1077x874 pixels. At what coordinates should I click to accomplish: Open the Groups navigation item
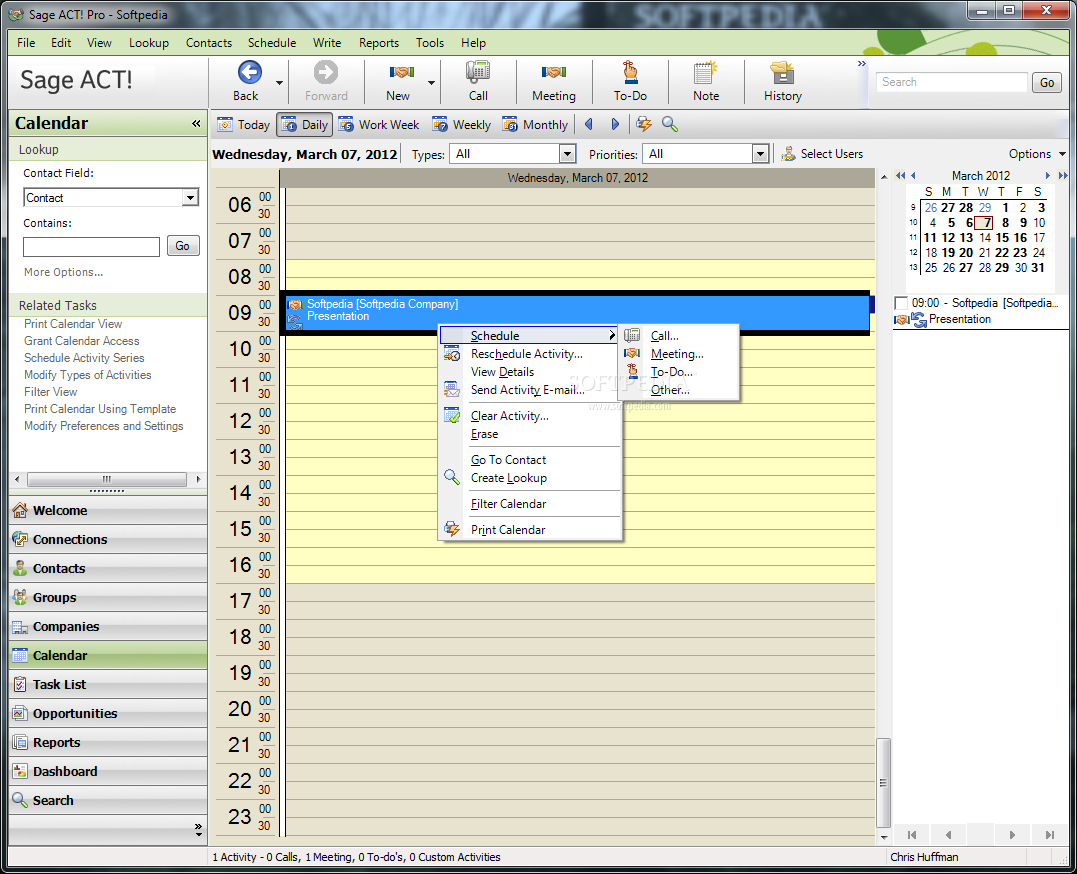point(108,597)
